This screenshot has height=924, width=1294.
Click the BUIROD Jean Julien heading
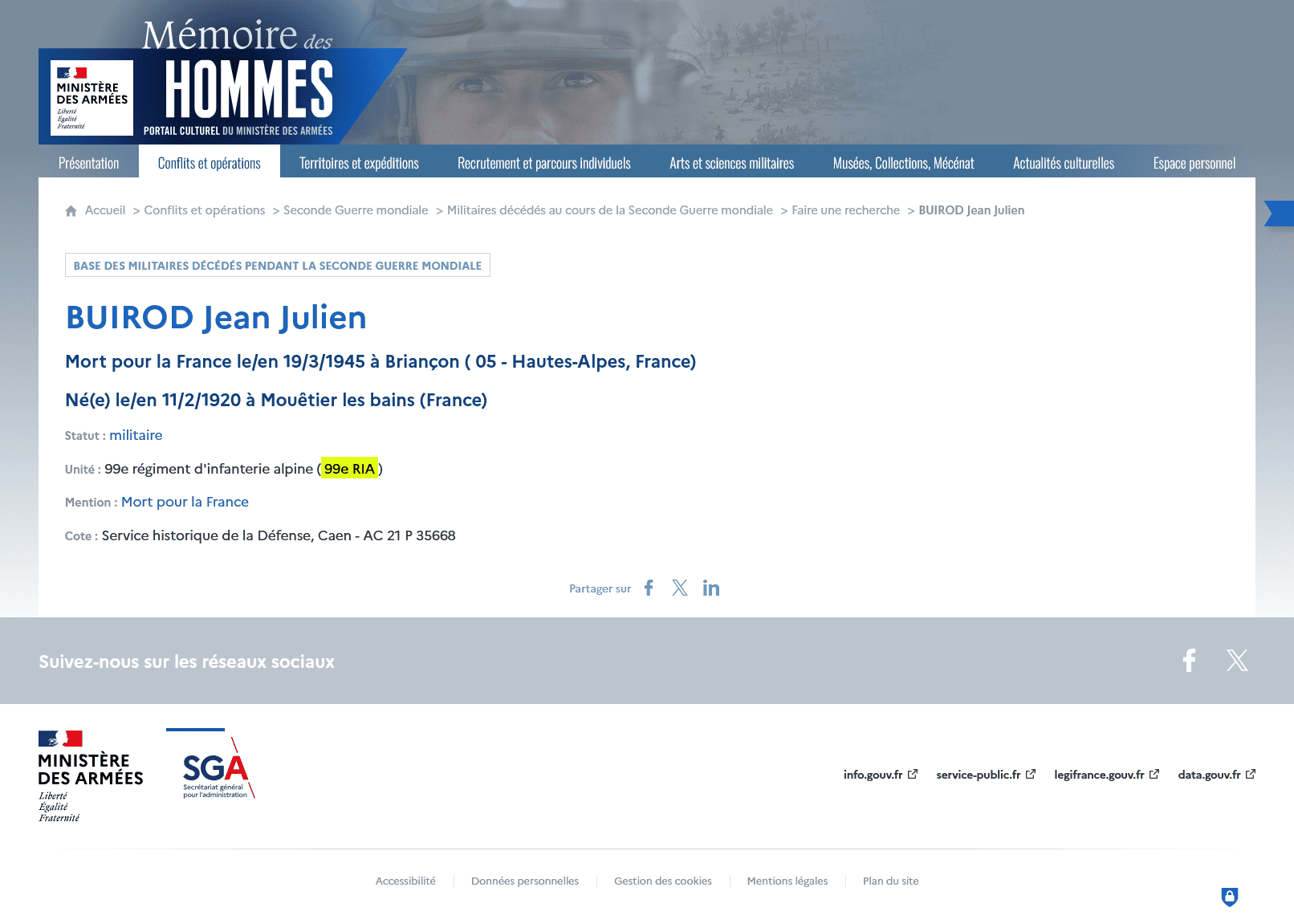(x=216, y=318)
